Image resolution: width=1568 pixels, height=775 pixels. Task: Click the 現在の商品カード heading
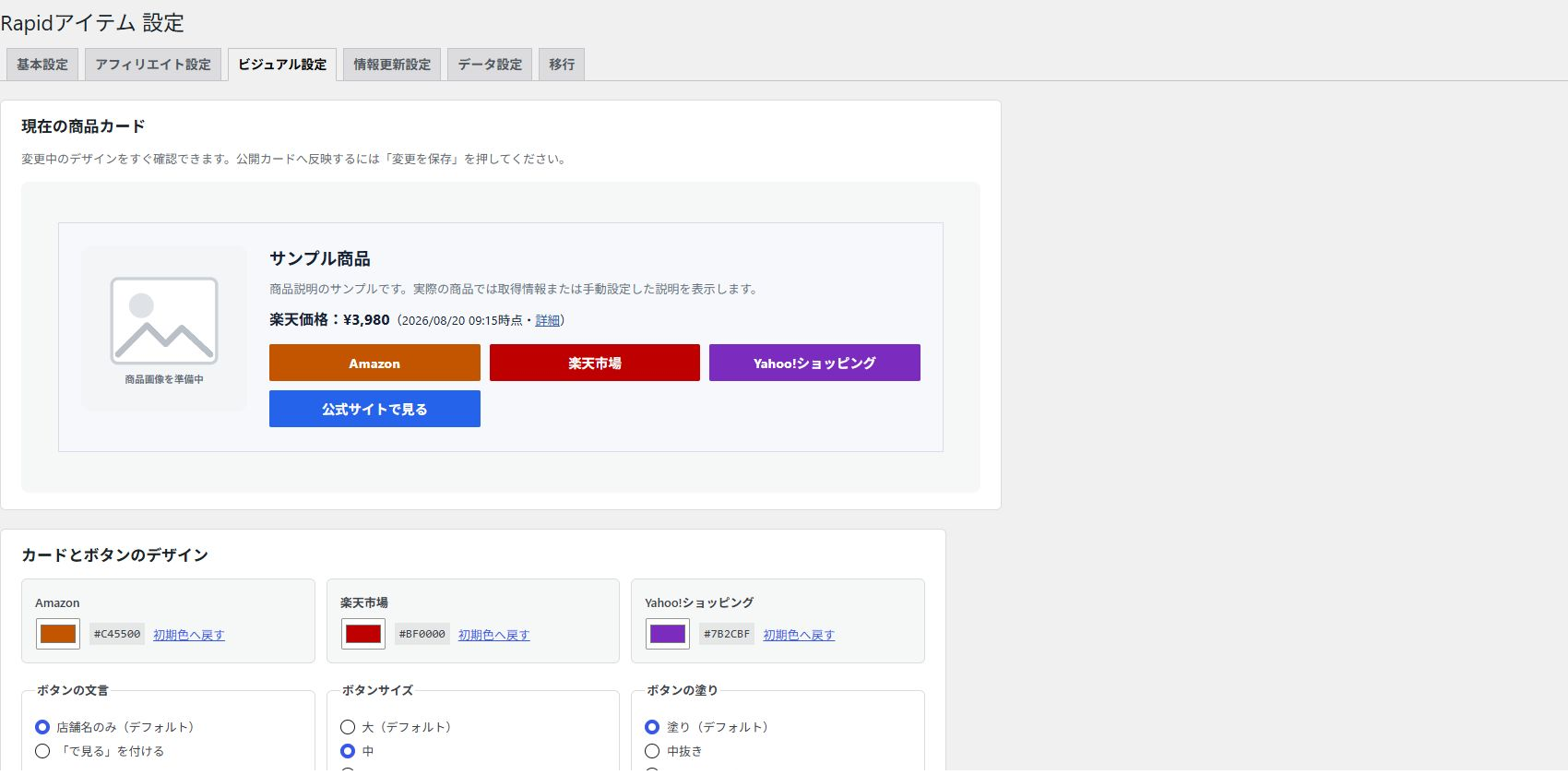[83, 126]
